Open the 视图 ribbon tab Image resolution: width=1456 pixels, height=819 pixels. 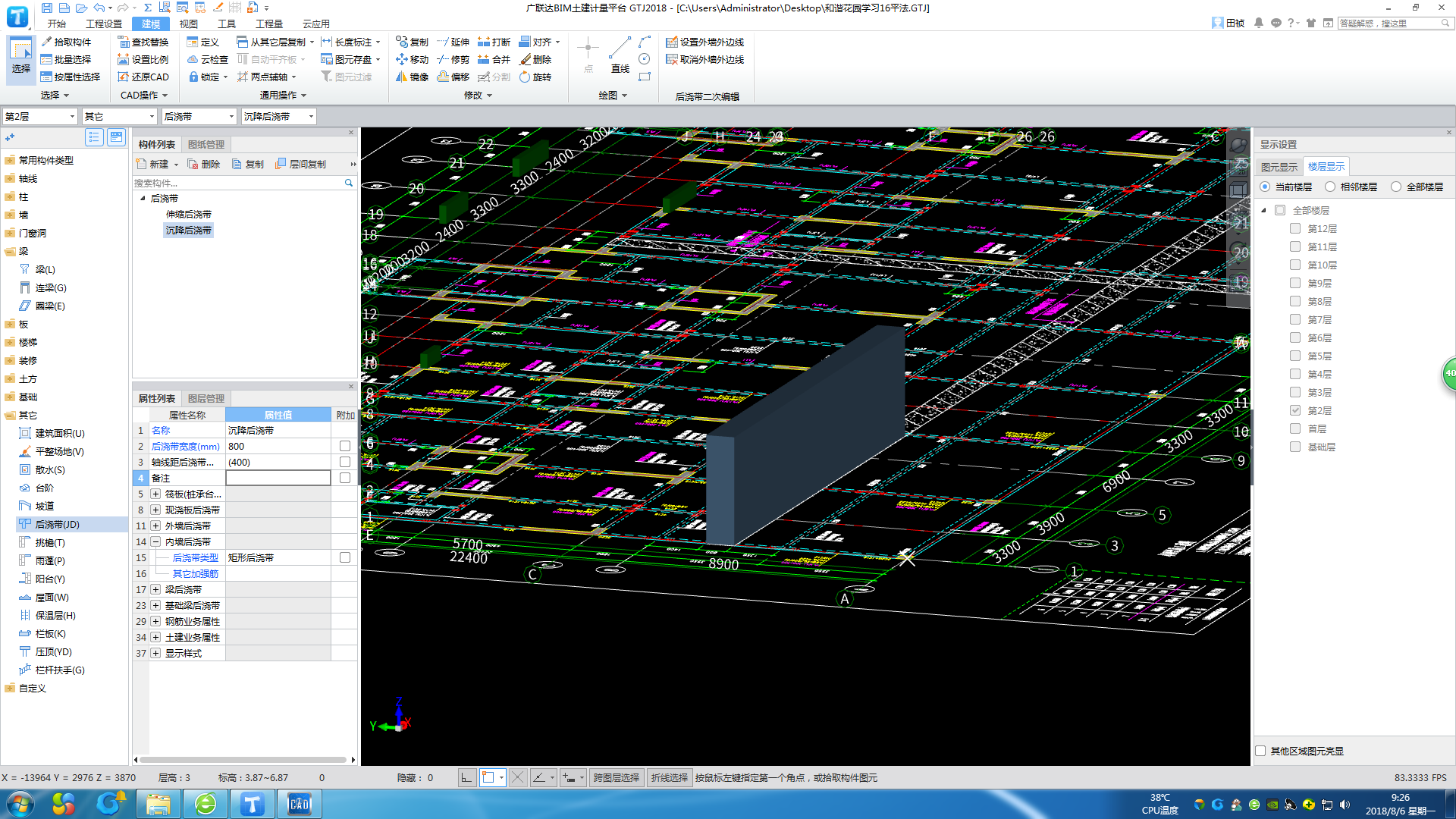coord(189,24)
